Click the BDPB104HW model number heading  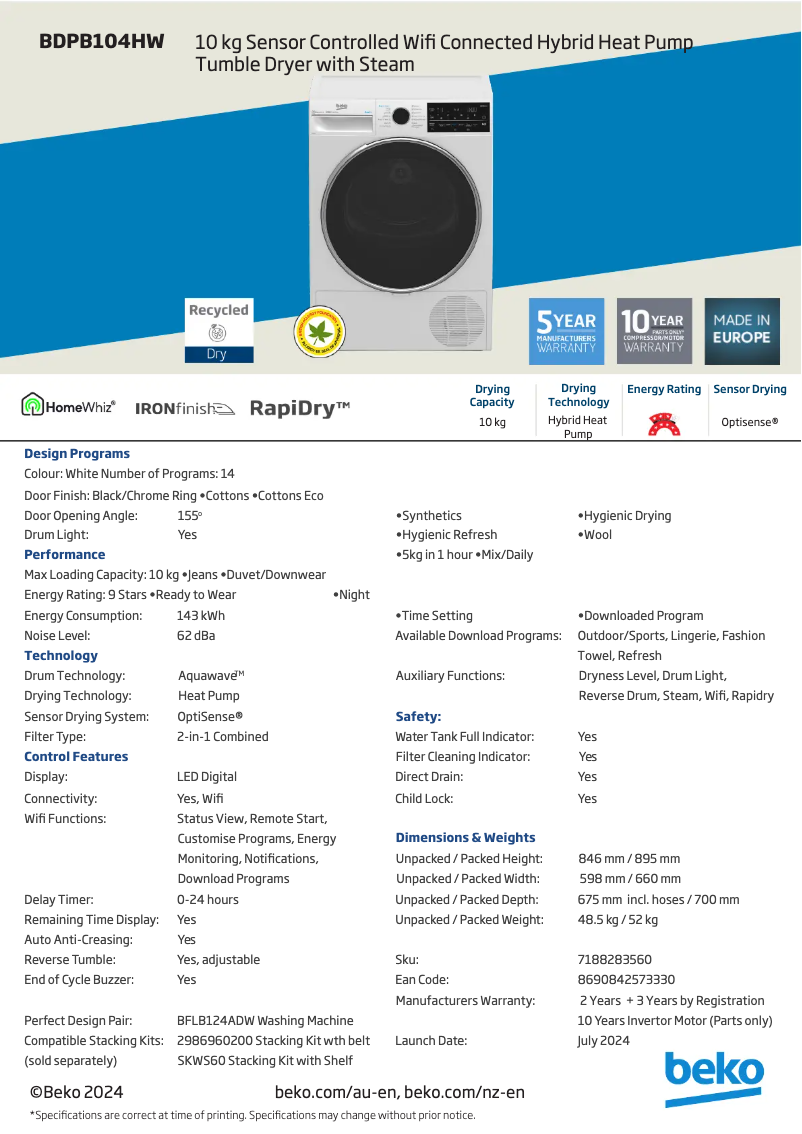click(101, 42)
